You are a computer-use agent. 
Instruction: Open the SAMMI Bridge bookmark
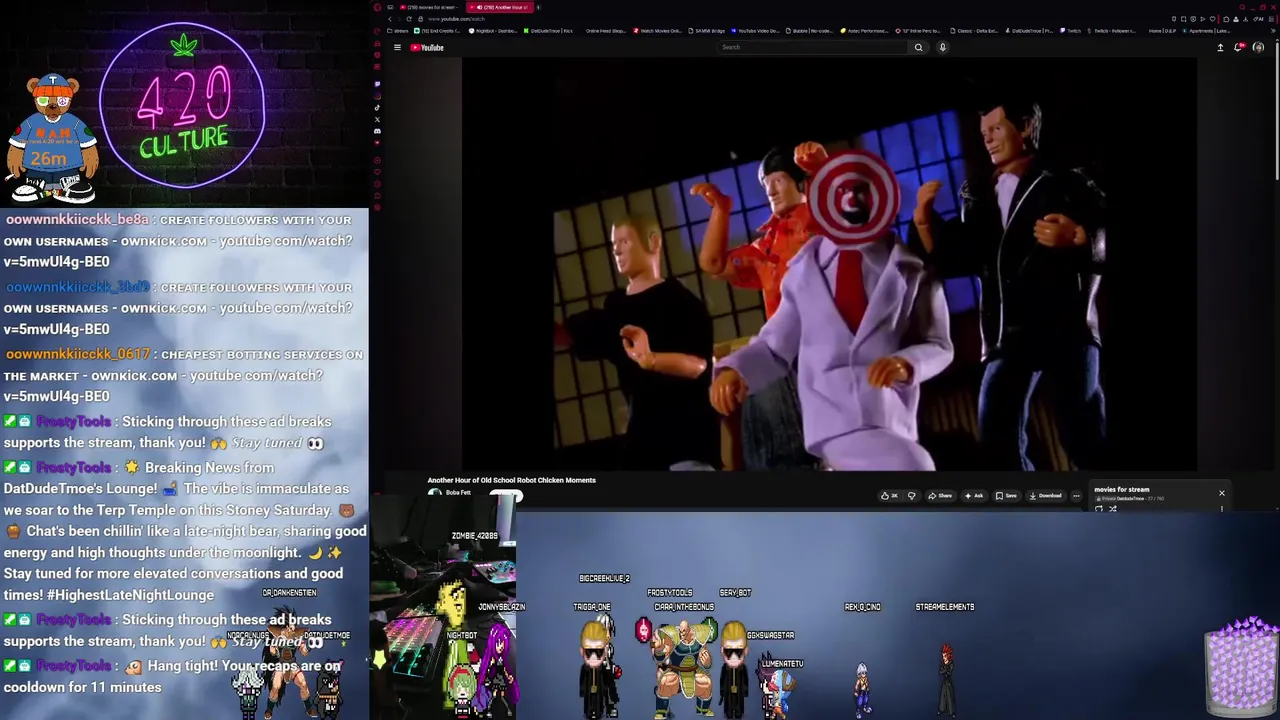pyautogui.click(x=707, y=31)
